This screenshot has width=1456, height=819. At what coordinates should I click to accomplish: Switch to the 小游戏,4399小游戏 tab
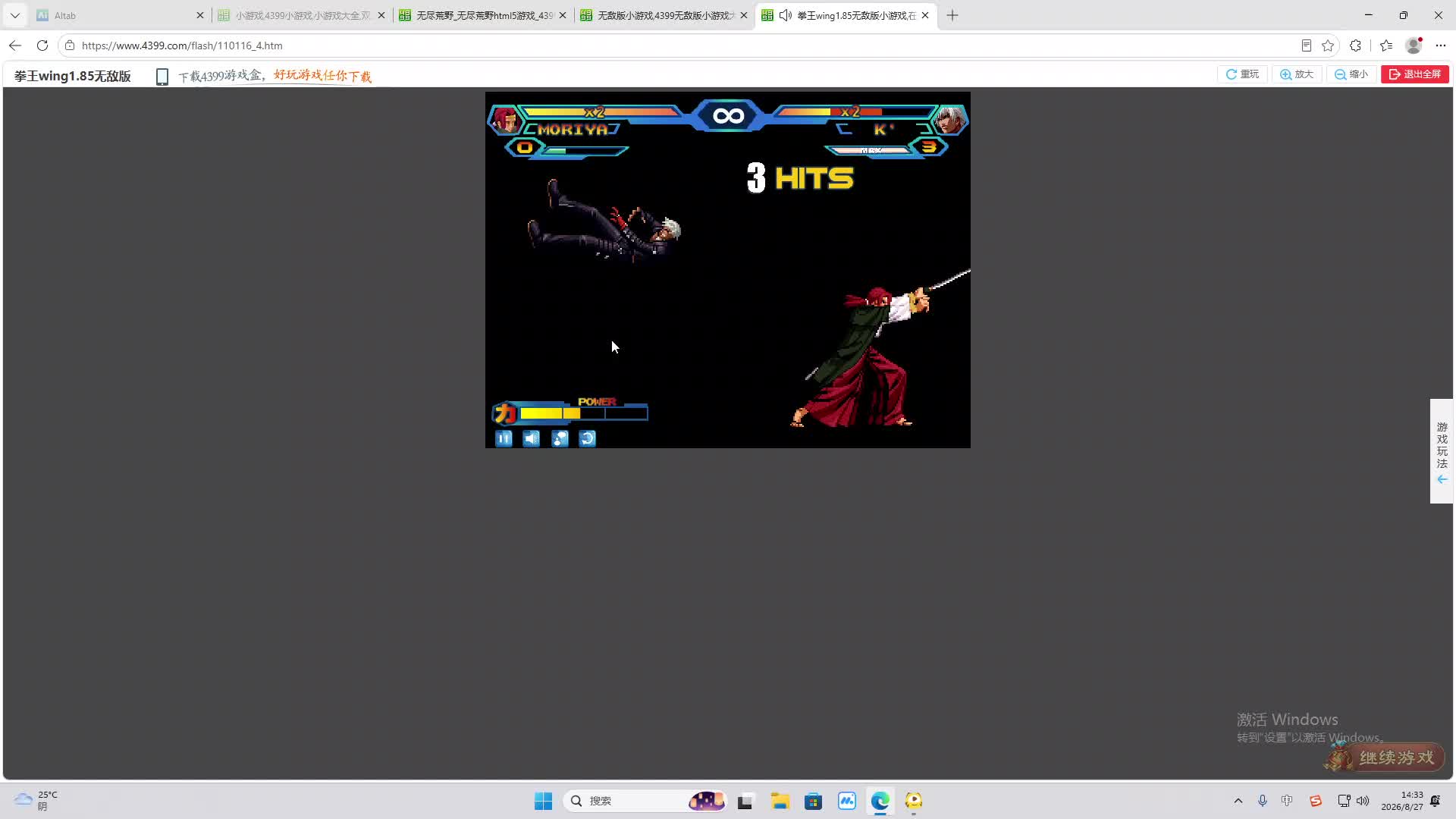[302, 15]
